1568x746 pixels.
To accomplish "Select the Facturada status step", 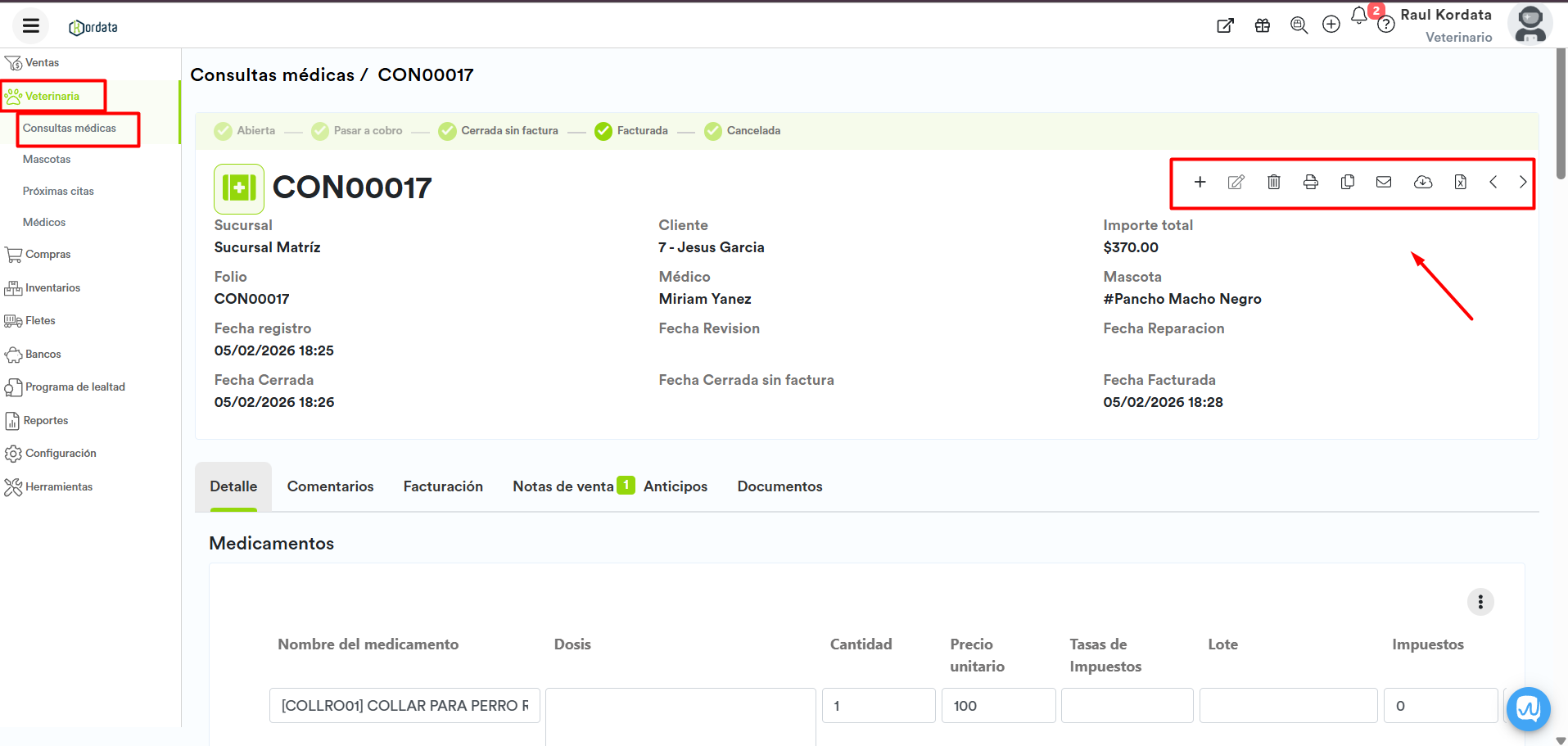I will [x=631, y=131].
